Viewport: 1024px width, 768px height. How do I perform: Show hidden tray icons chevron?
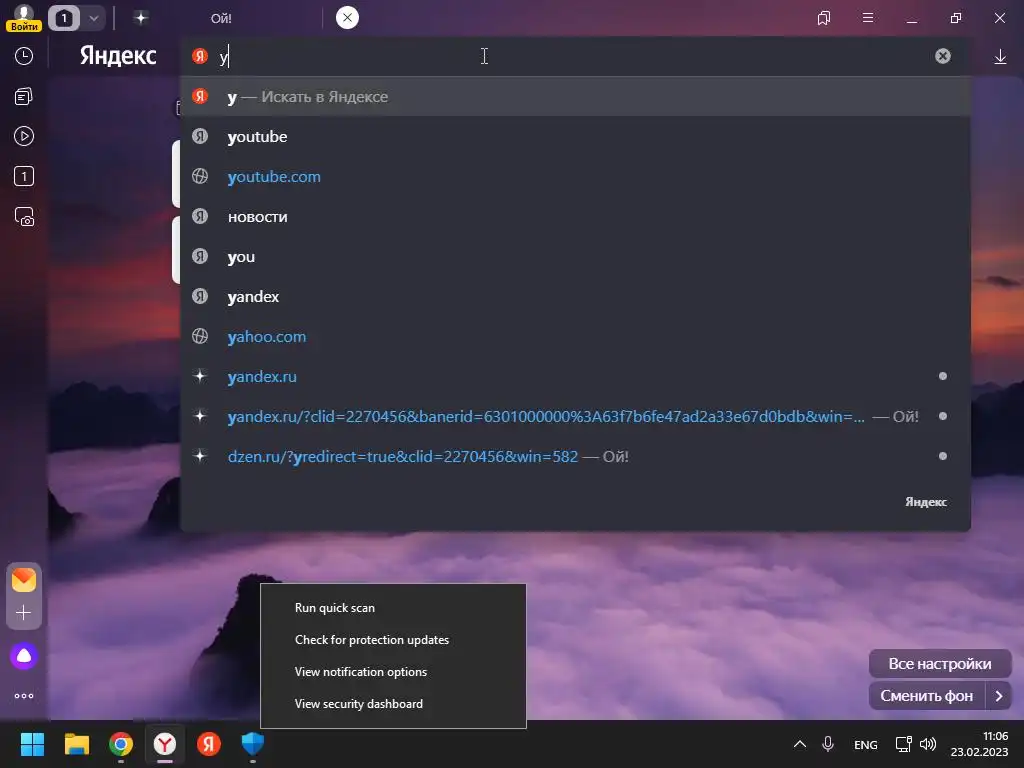pos(799,744)
